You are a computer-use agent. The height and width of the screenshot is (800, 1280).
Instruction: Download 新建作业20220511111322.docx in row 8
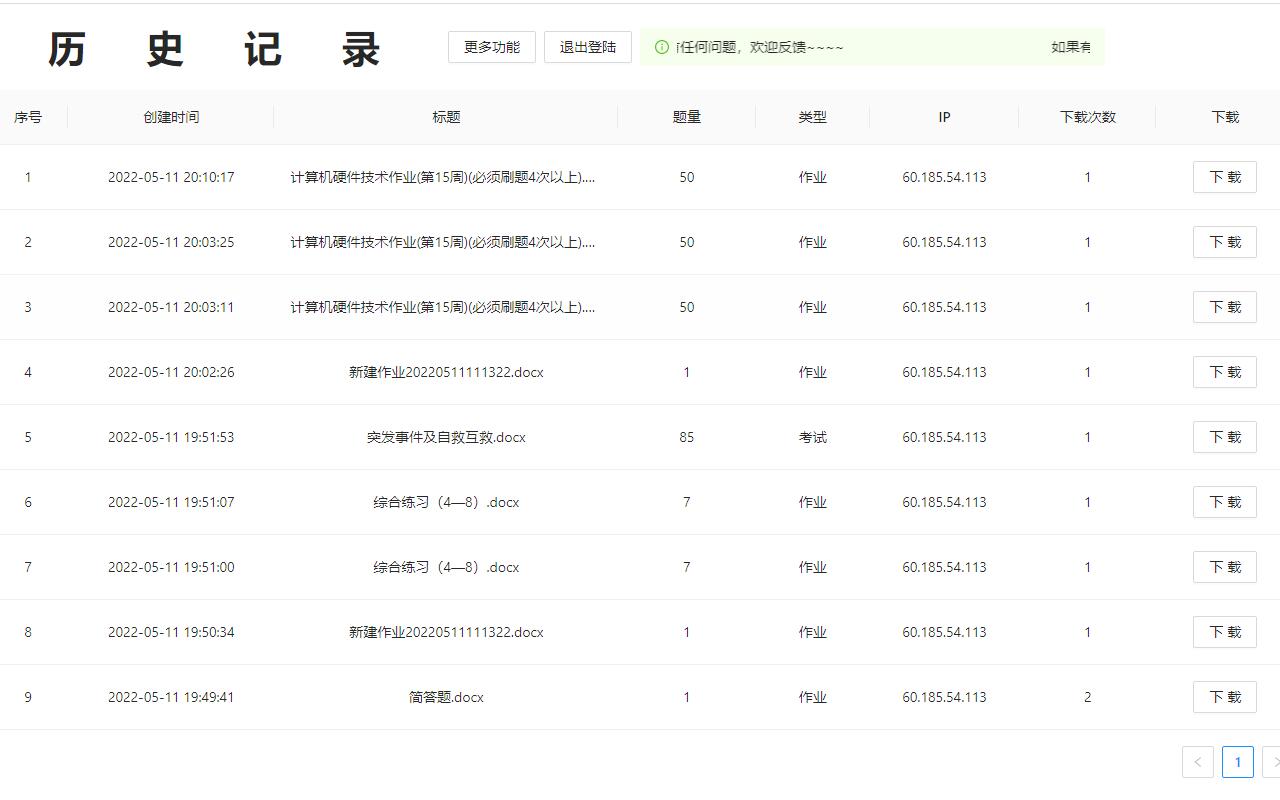click(1224, 632)
